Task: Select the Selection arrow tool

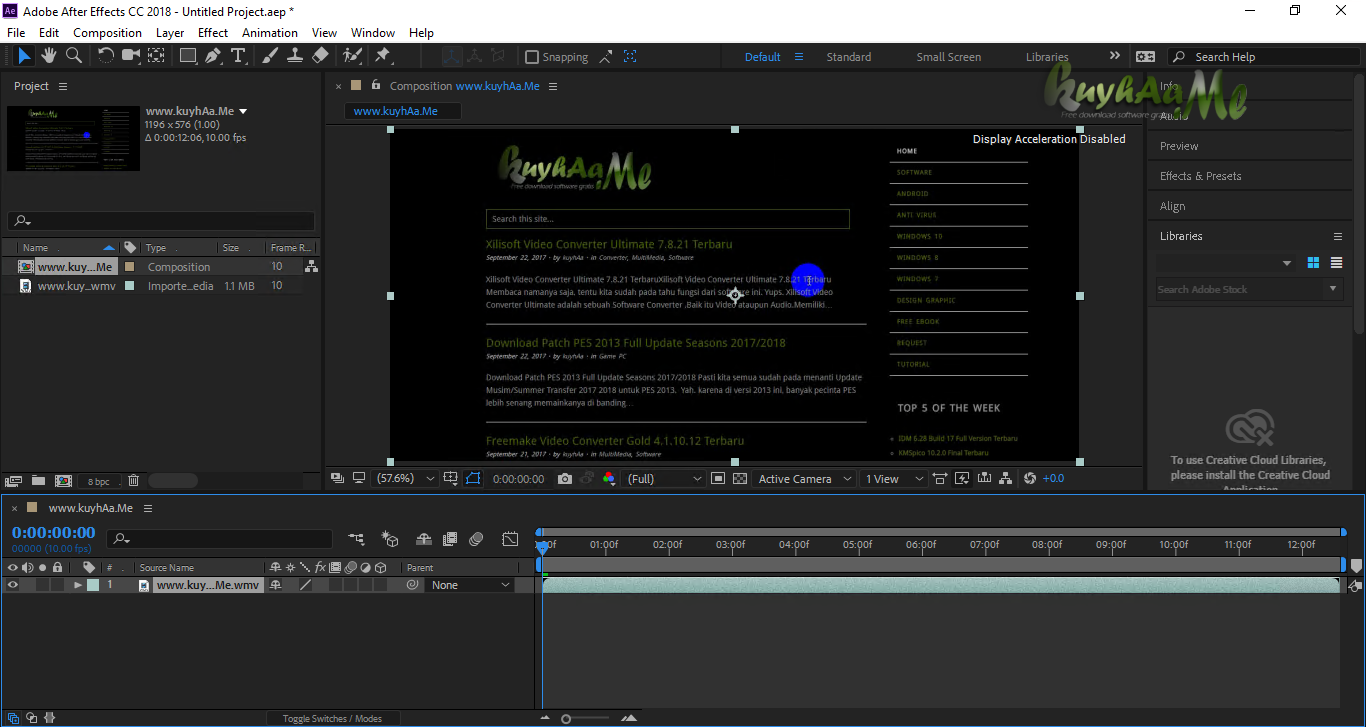Action: [x=24, y=56]
